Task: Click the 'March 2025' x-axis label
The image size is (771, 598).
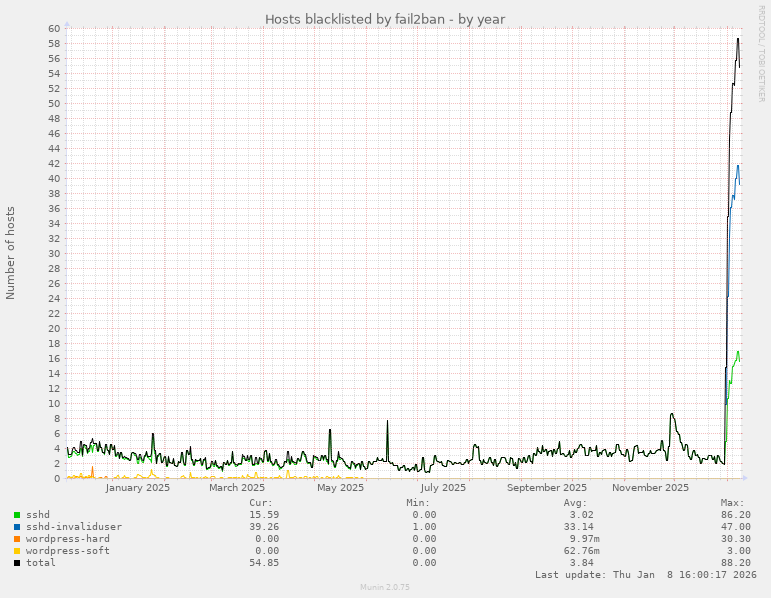Action: point(237,488)
